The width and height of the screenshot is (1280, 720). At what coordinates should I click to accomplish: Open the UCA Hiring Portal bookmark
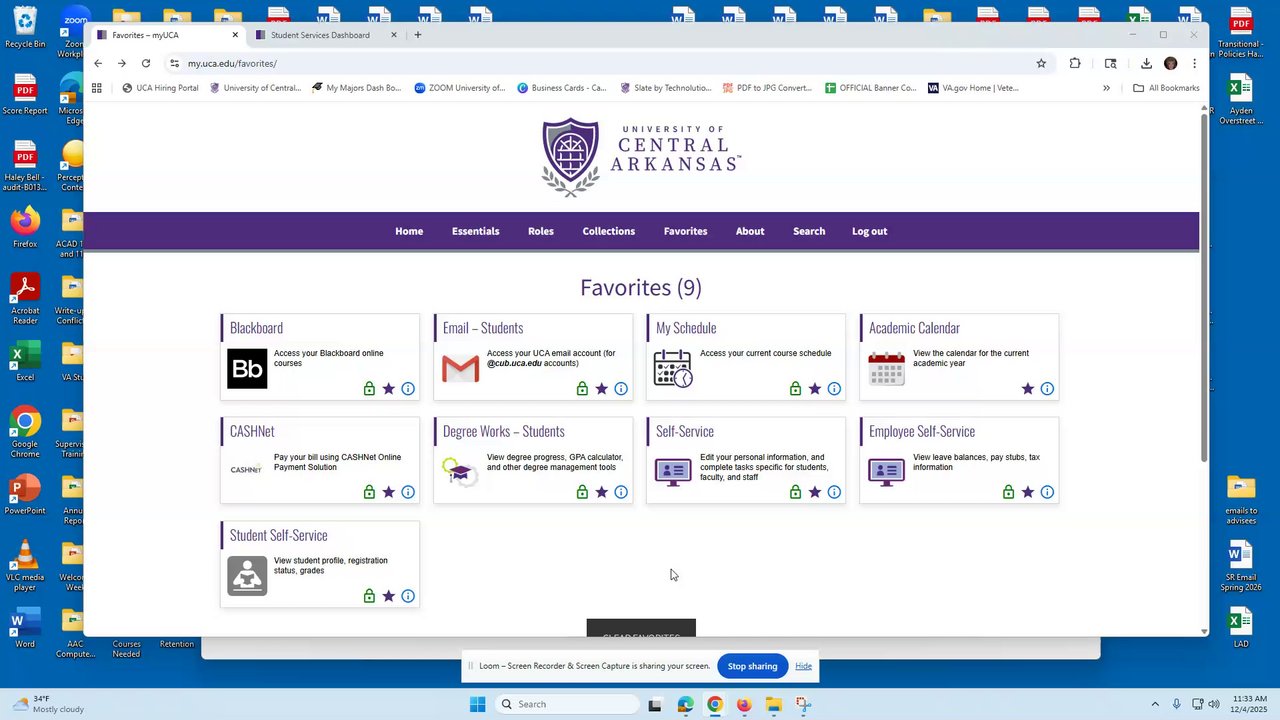point(160,88)
